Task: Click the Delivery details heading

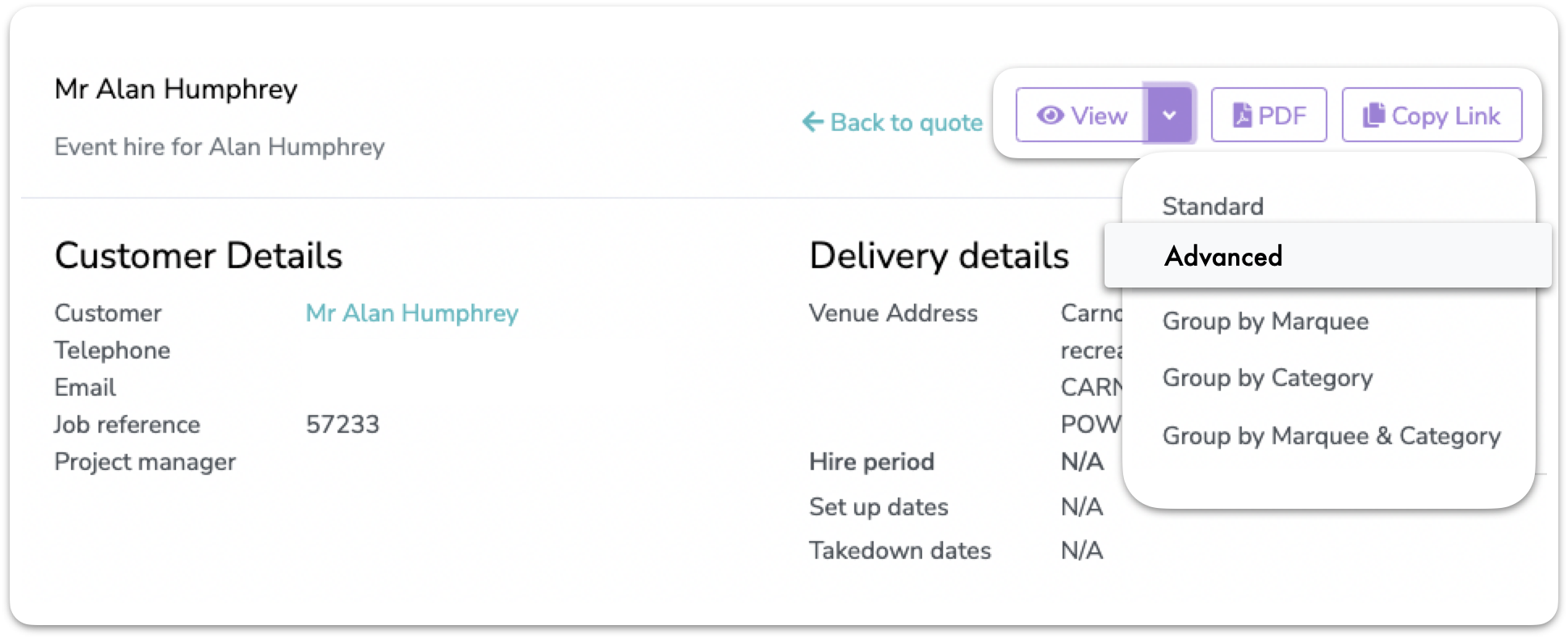Action: (x=939, y=255)
